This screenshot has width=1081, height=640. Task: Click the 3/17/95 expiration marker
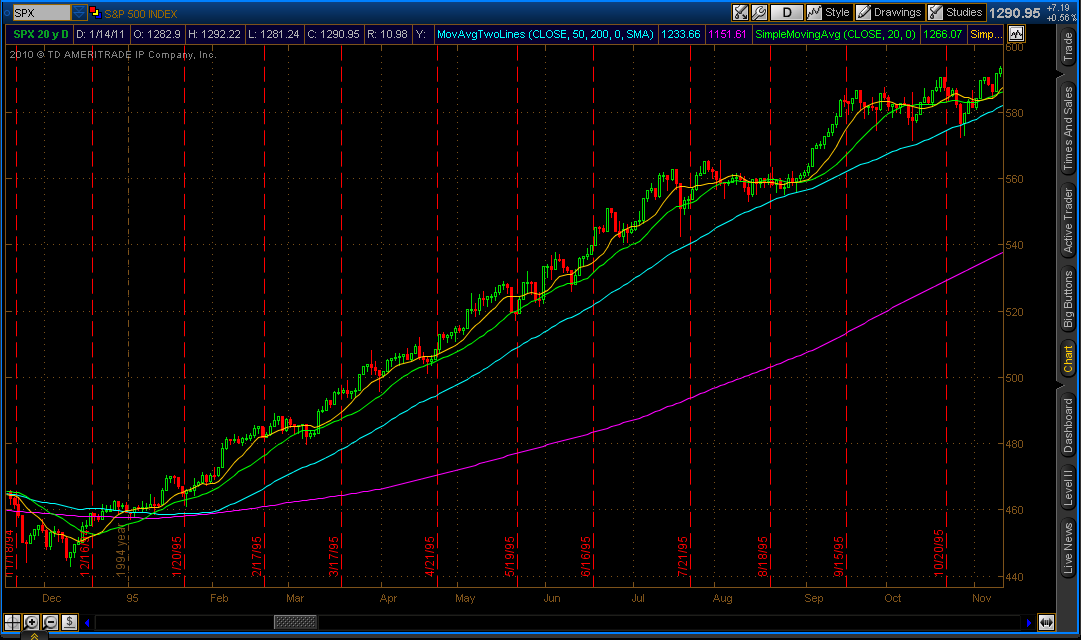pyautogui.click(x=334, y=557)
